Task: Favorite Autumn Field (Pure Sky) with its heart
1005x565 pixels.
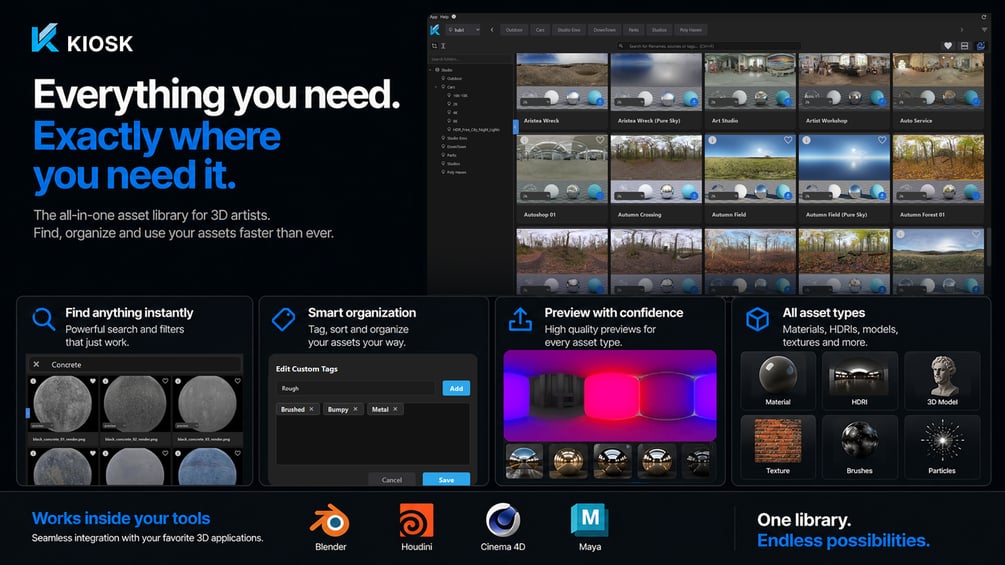Action: click(882, 140)
